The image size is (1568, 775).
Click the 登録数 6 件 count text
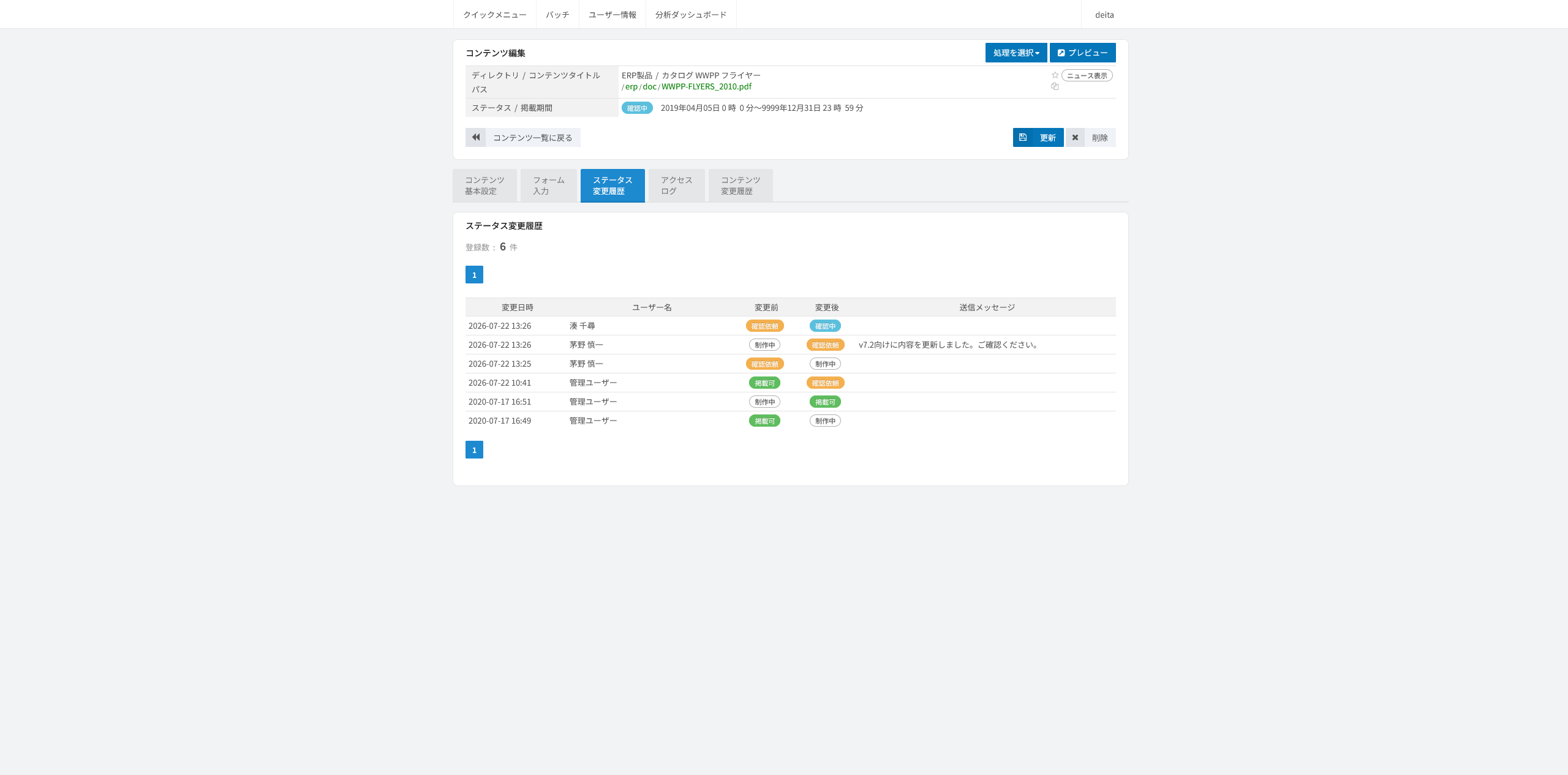tap(491, 247)
